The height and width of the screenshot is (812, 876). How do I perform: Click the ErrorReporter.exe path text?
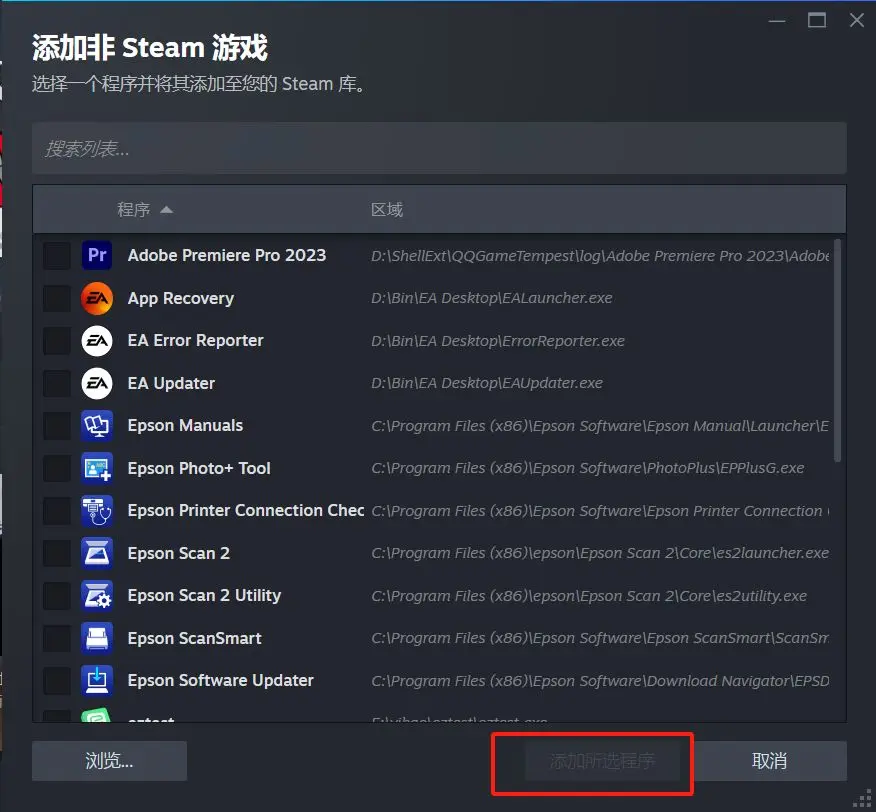[x=498, y=341]
